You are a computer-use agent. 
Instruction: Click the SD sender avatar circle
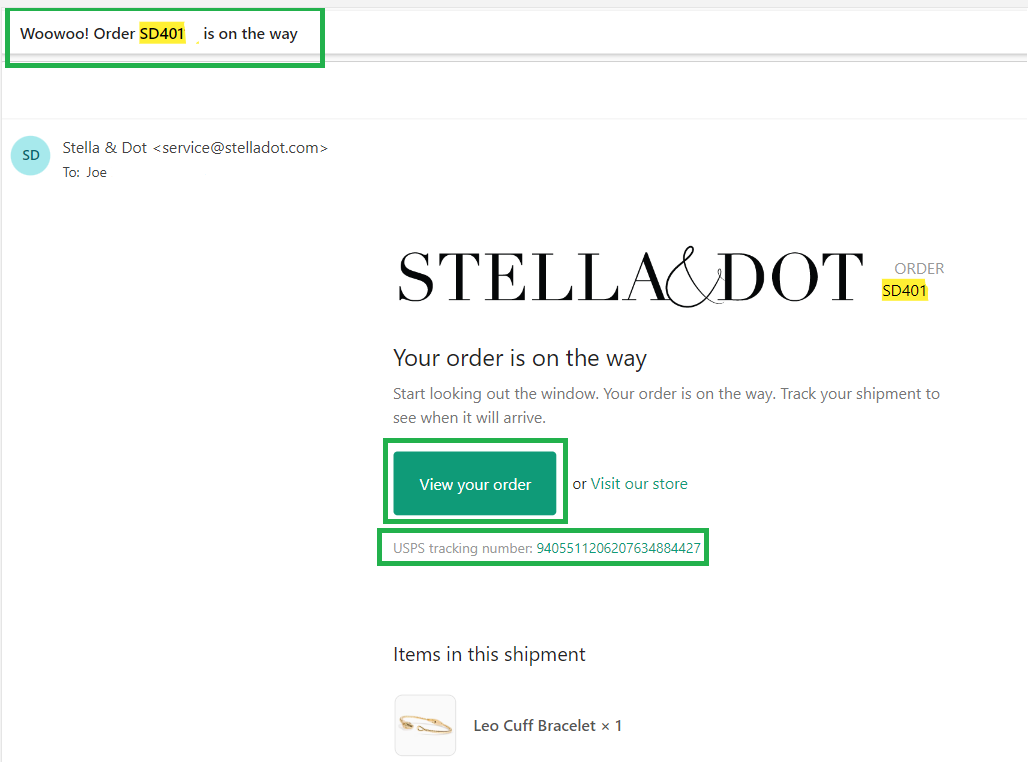[31, 155]
